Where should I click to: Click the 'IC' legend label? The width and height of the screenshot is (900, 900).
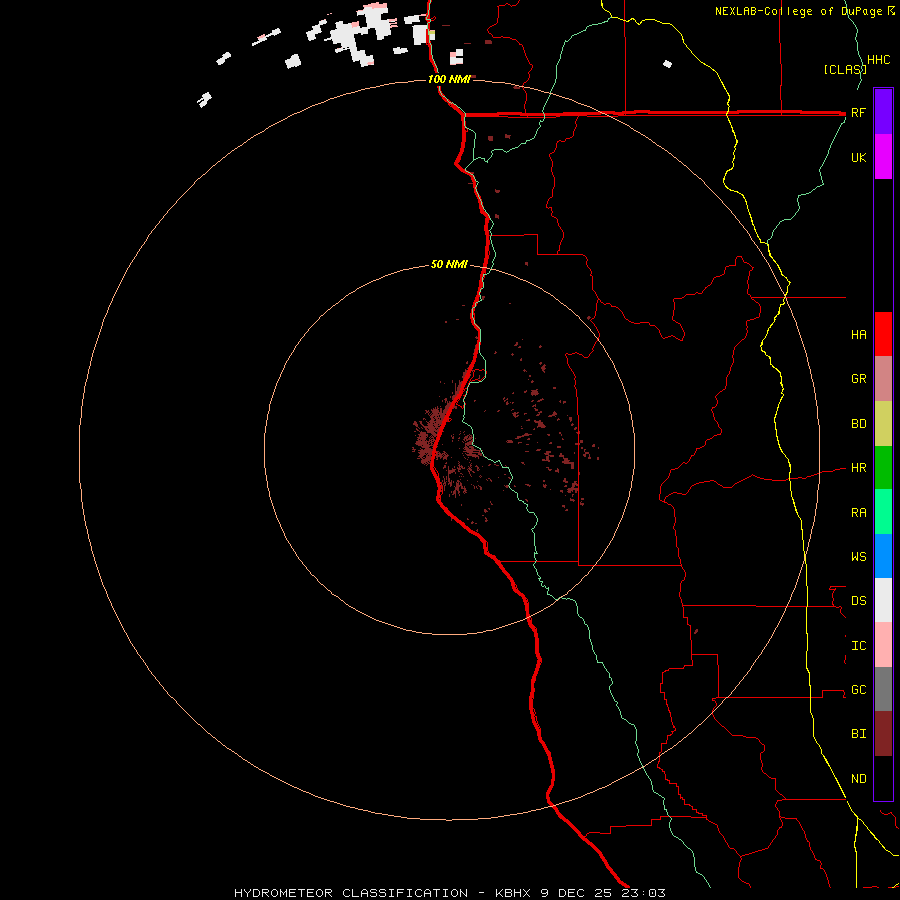pyautogui.click(x=859, y=646)
